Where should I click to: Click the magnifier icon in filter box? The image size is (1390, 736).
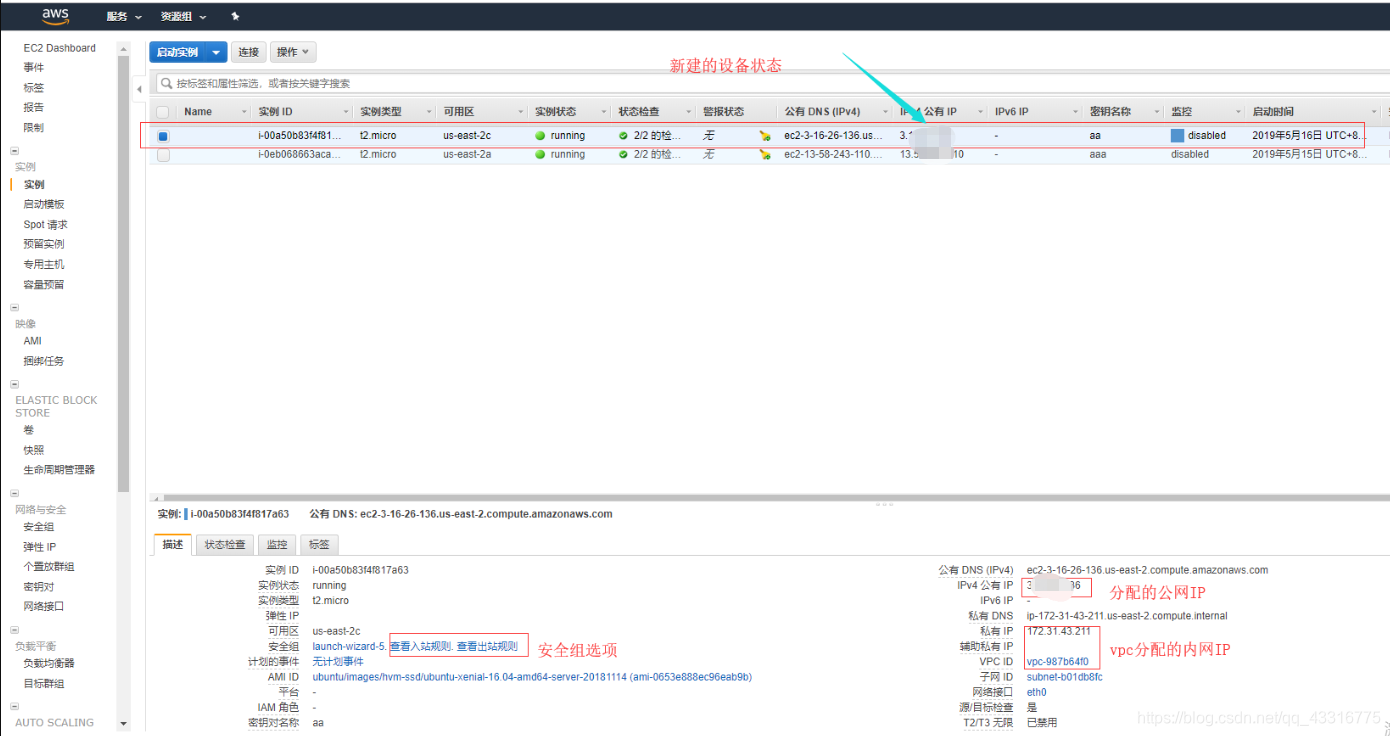(166, 83)
